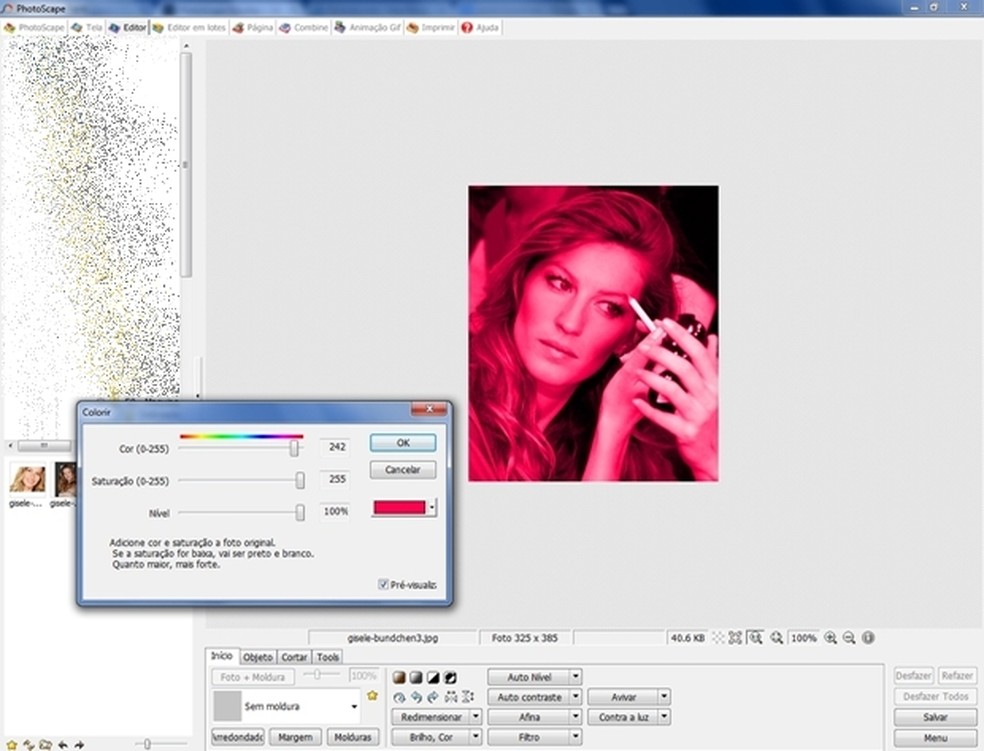
Task: Click the sepia effect icon
Action: click(399, 677)
